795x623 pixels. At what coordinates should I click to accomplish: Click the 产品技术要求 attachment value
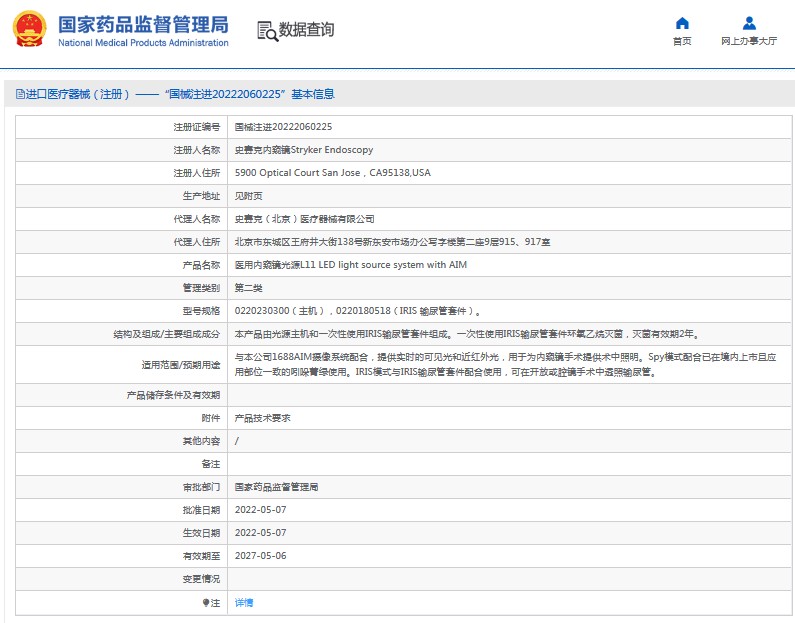pyautogui.click(x=263, y=418)
